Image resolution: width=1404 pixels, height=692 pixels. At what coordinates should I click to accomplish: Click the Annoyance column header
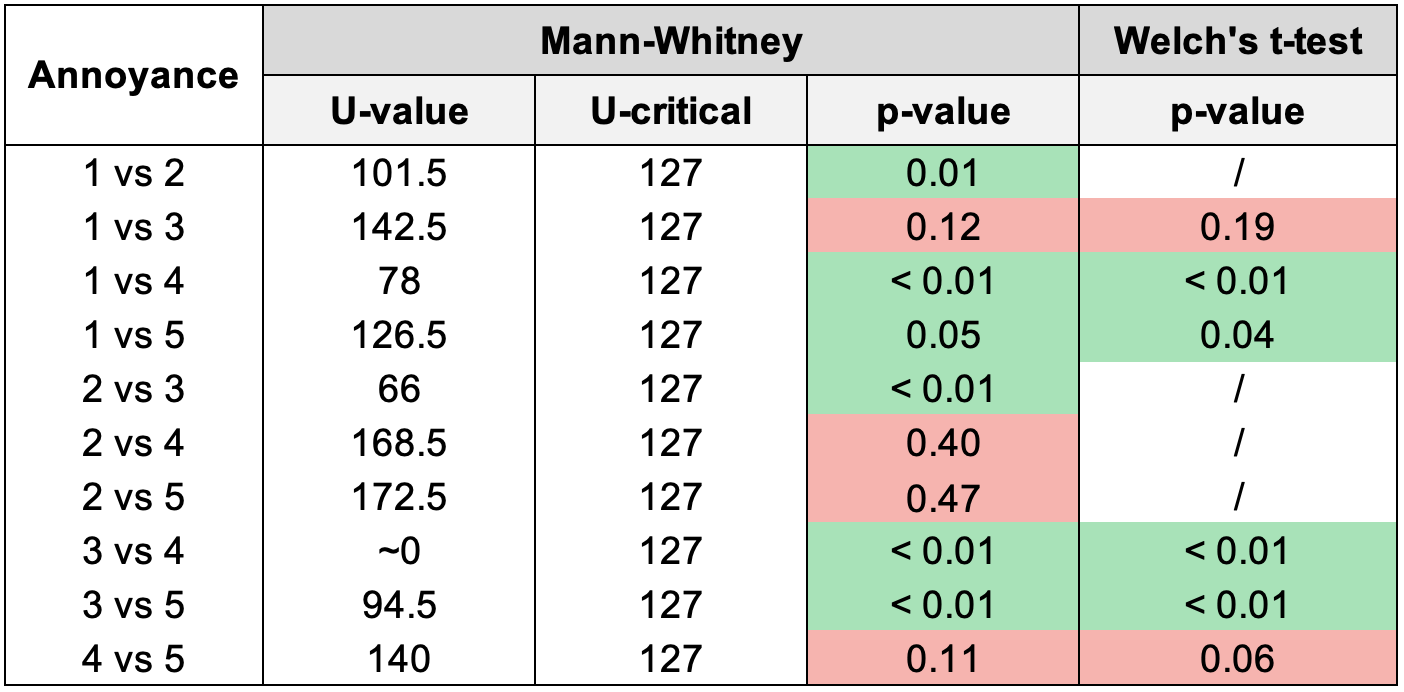pos(133,75)
